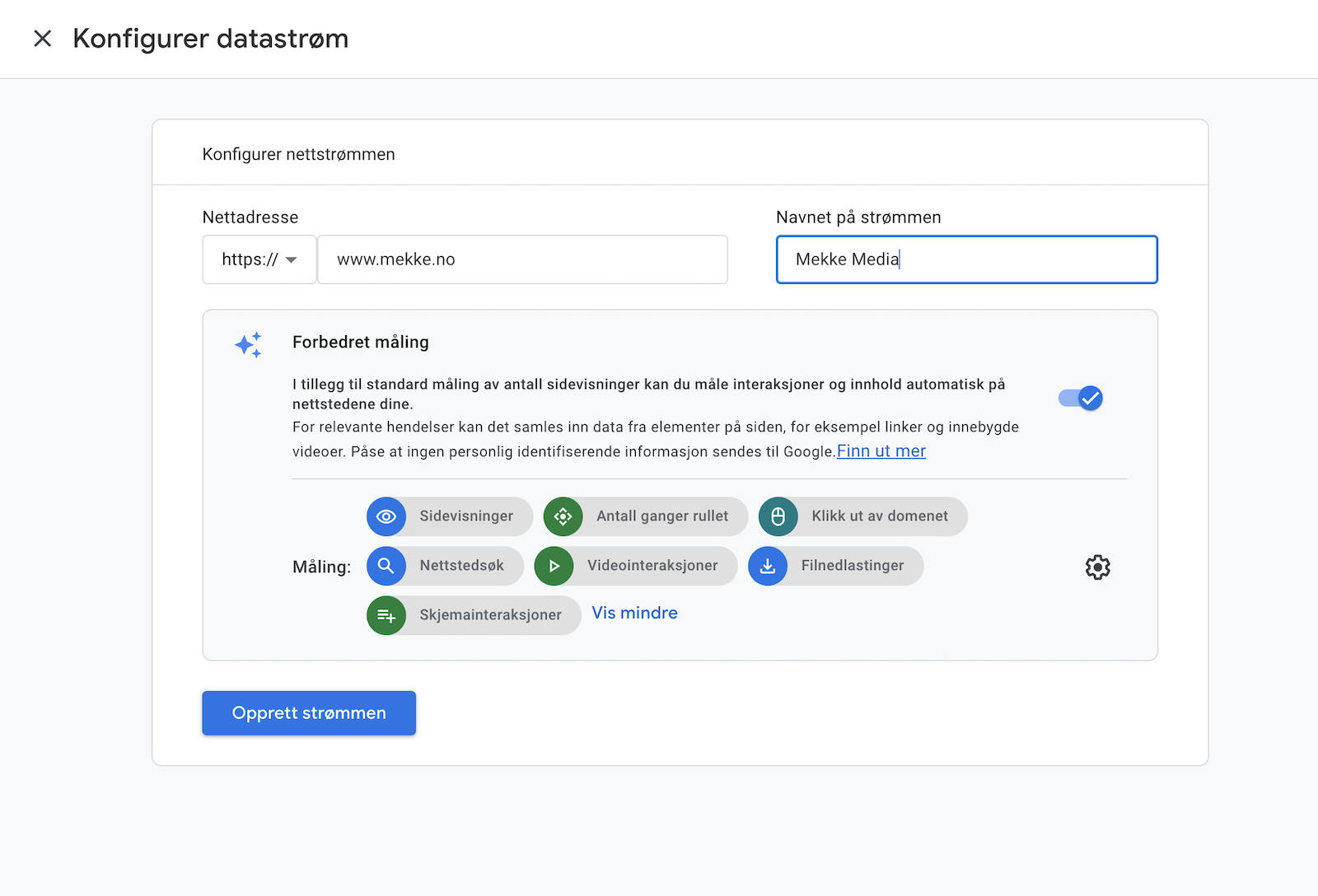Click the Nettstedsøk magnifier icon
The height and width of the screenshot is (896, 1318).
[x=386, y=566]
